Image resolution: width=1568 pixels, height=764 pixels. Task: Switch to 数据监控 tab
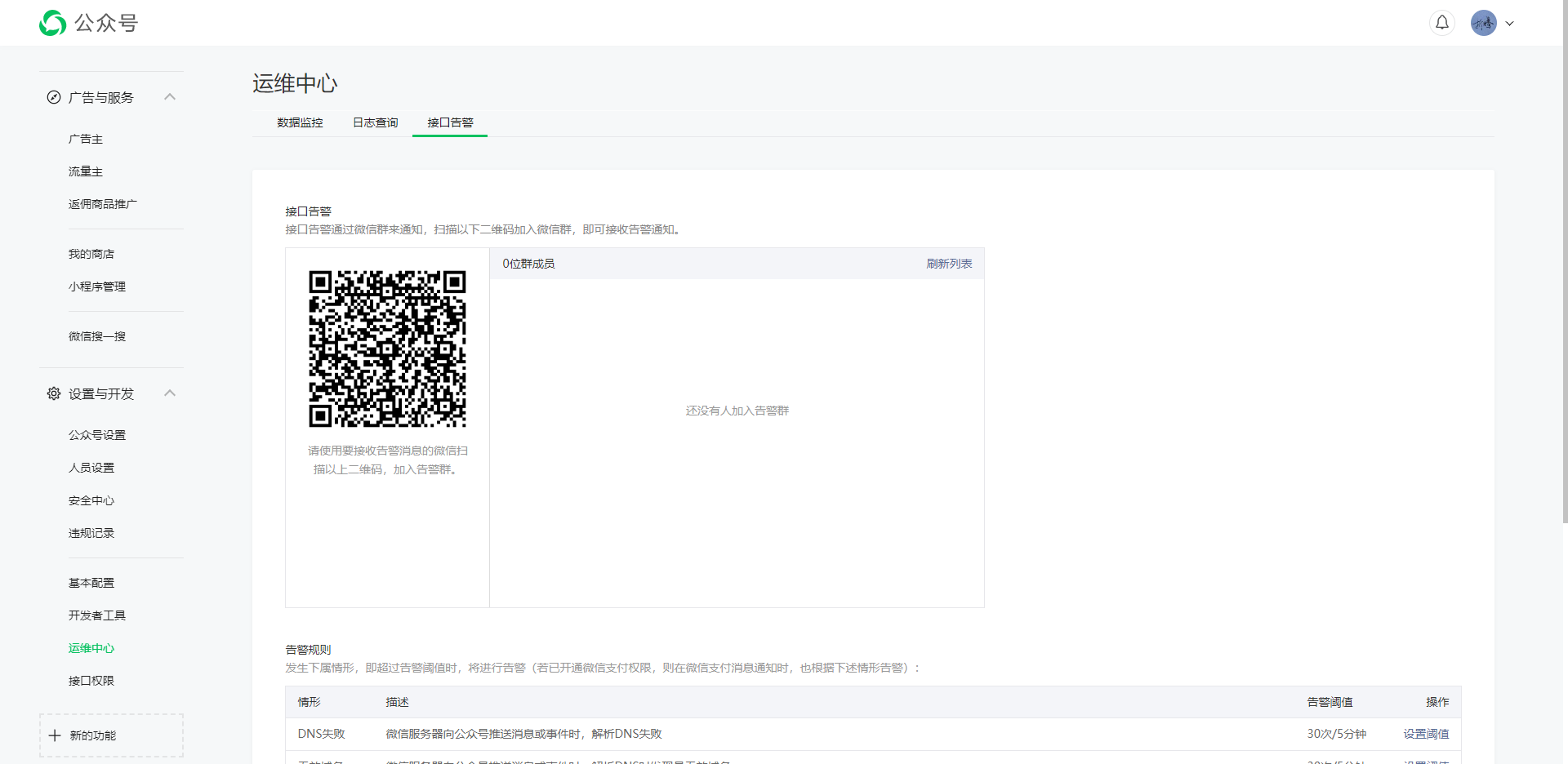click(300, 122)
